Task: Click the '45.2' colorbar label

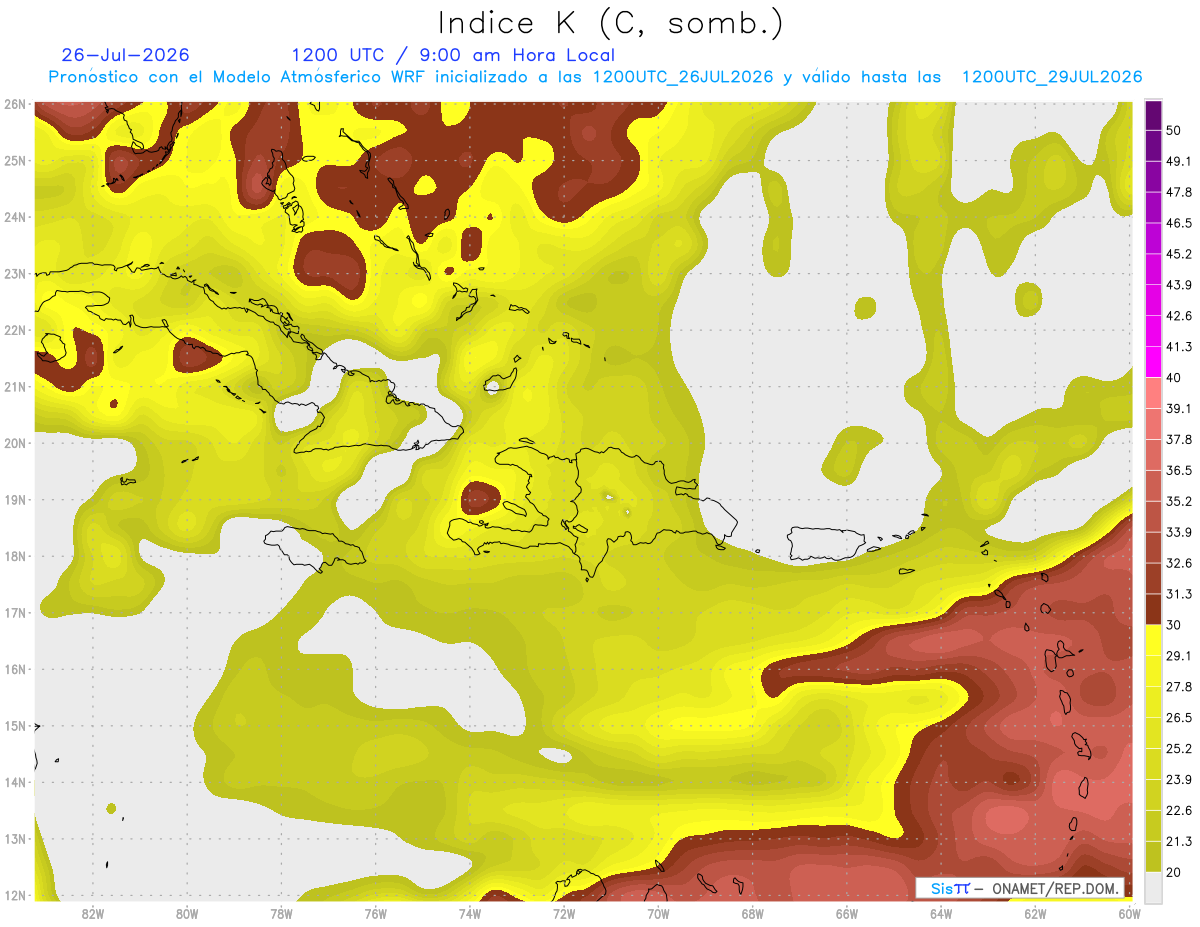Action: point(1179,254)
